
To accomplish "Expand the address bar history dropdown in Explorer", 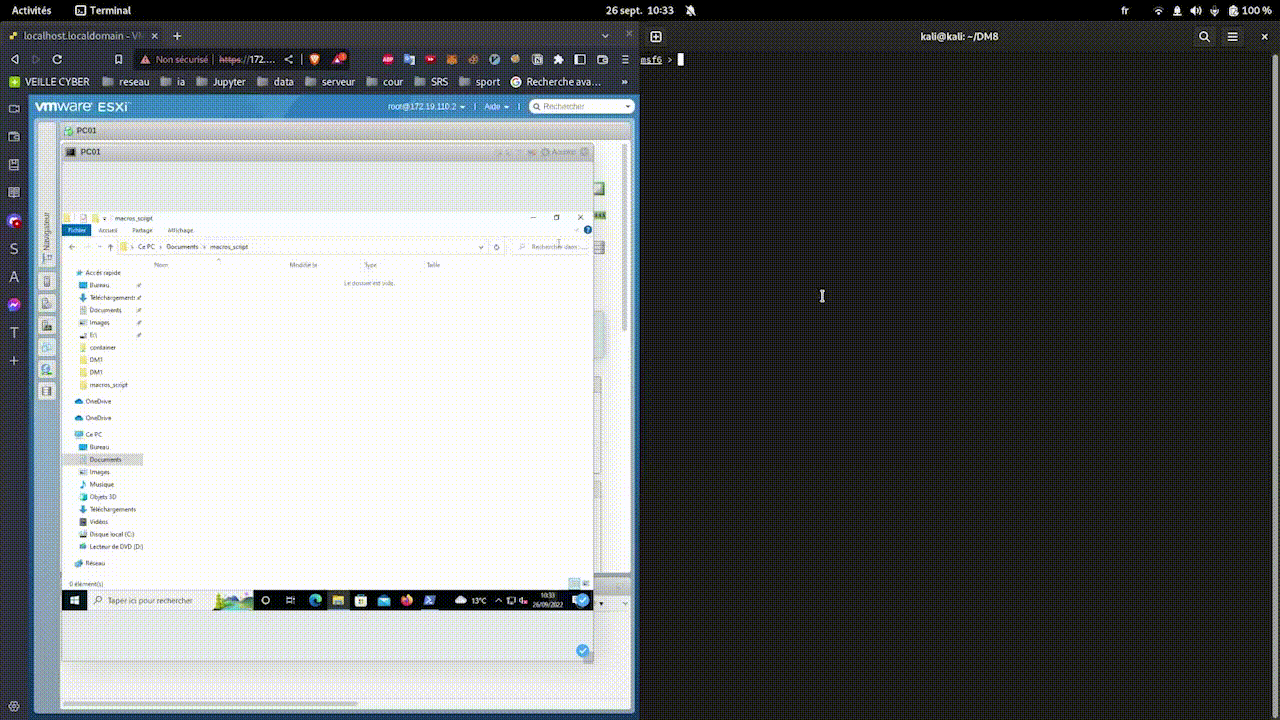I will point(481,247).
